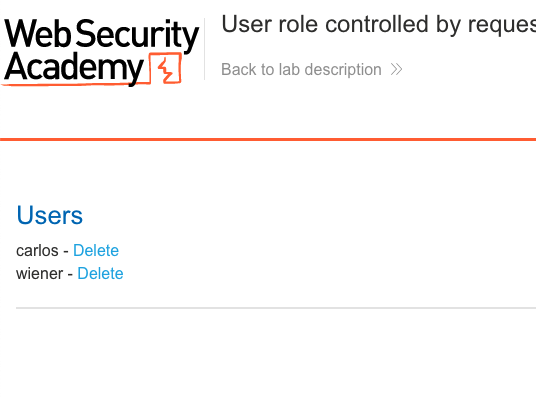Click the Users heading
Image resolution: width=536 pixels, height=397 pixels.
pyautogui.click(x=50, y=215)
